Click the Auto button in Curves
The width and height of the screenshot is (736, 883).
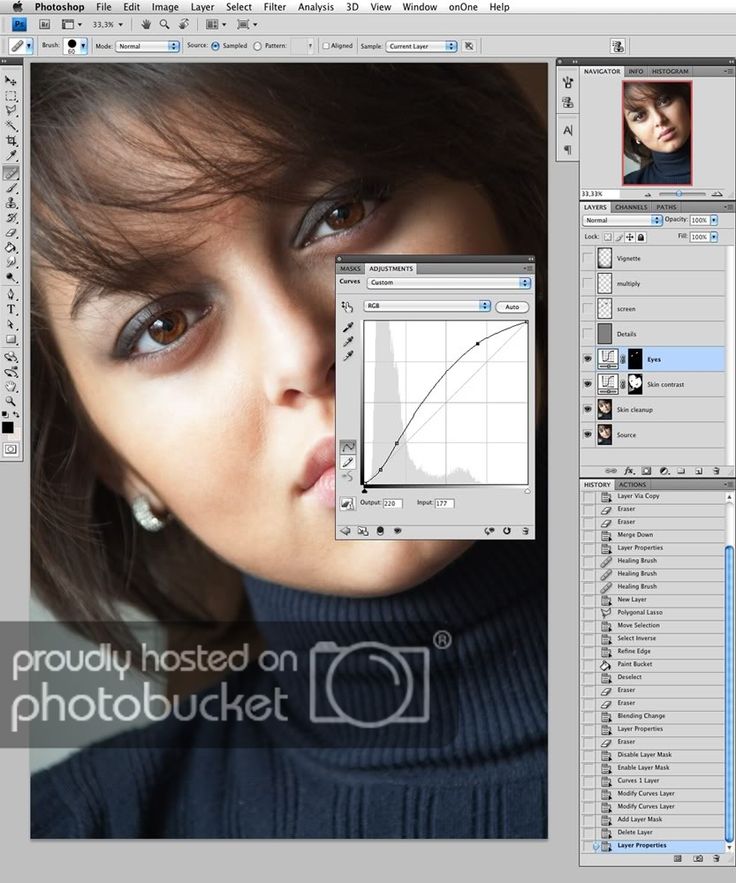point(512,307)
